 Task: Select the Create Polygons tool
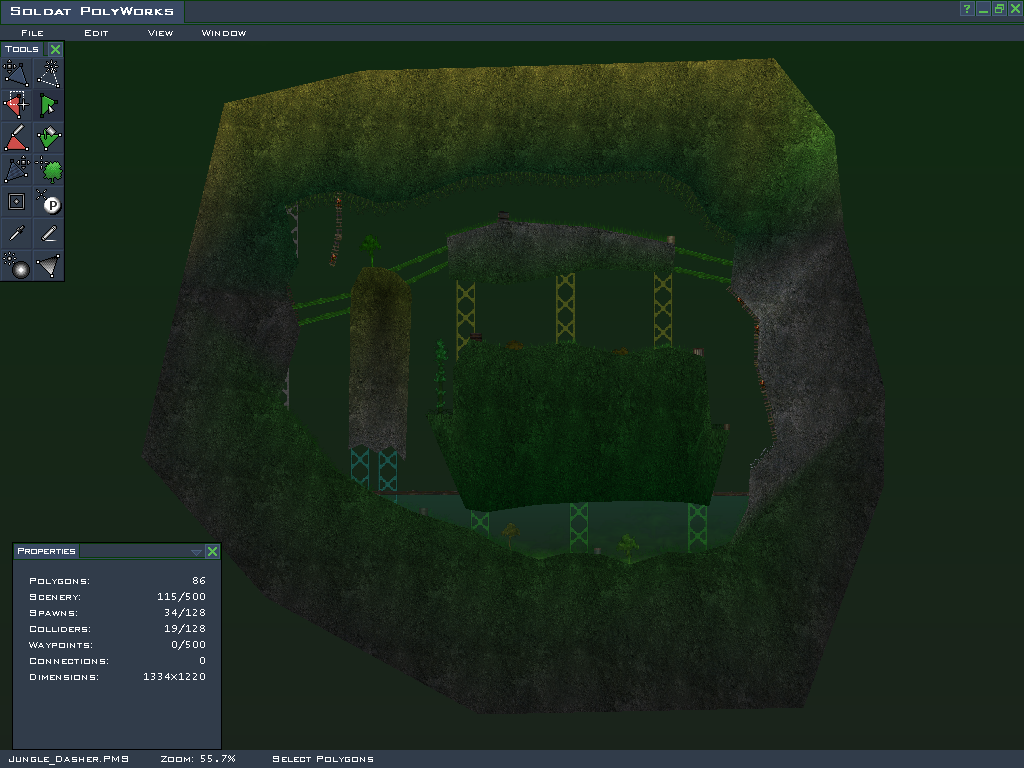(x=49, y=73)
